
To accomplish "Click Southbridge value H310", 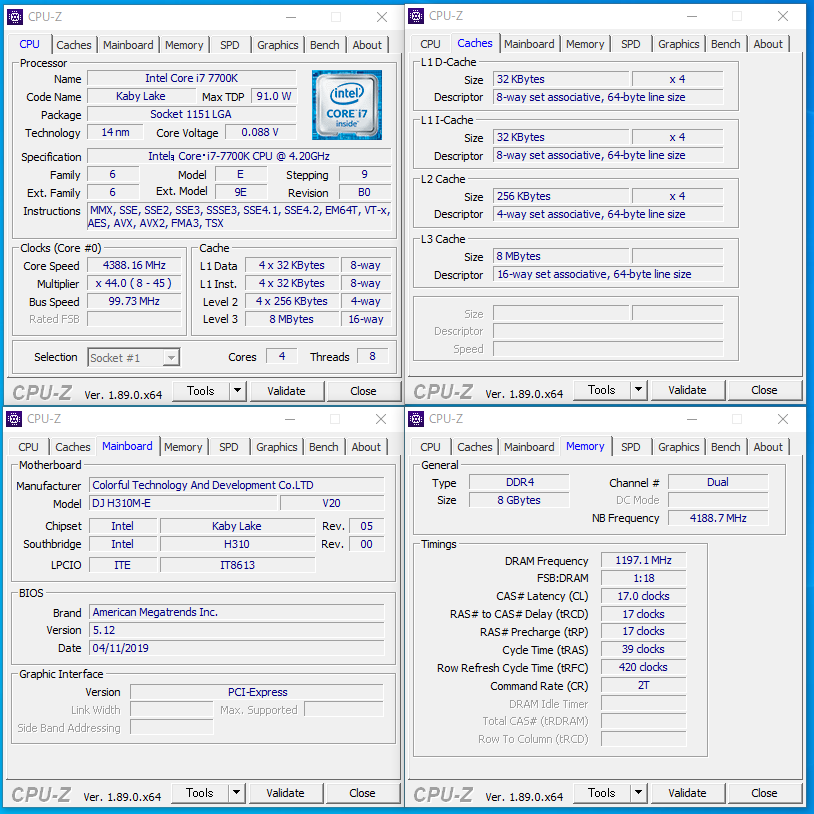I will pos(237,544).
